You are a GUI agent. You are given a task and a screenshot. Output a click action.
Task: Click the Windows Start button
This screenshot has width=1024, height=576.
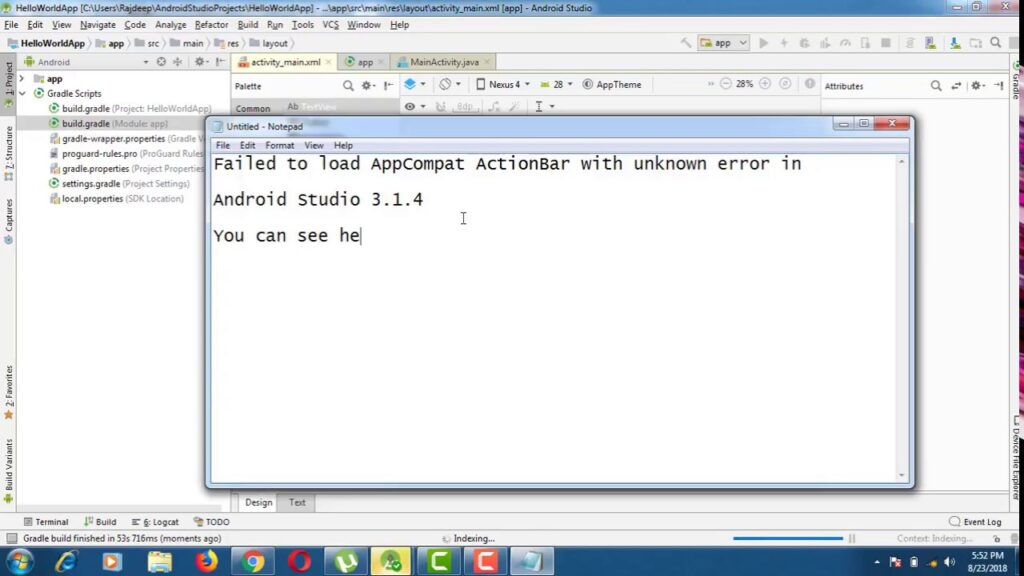click(x=20, y=562)
